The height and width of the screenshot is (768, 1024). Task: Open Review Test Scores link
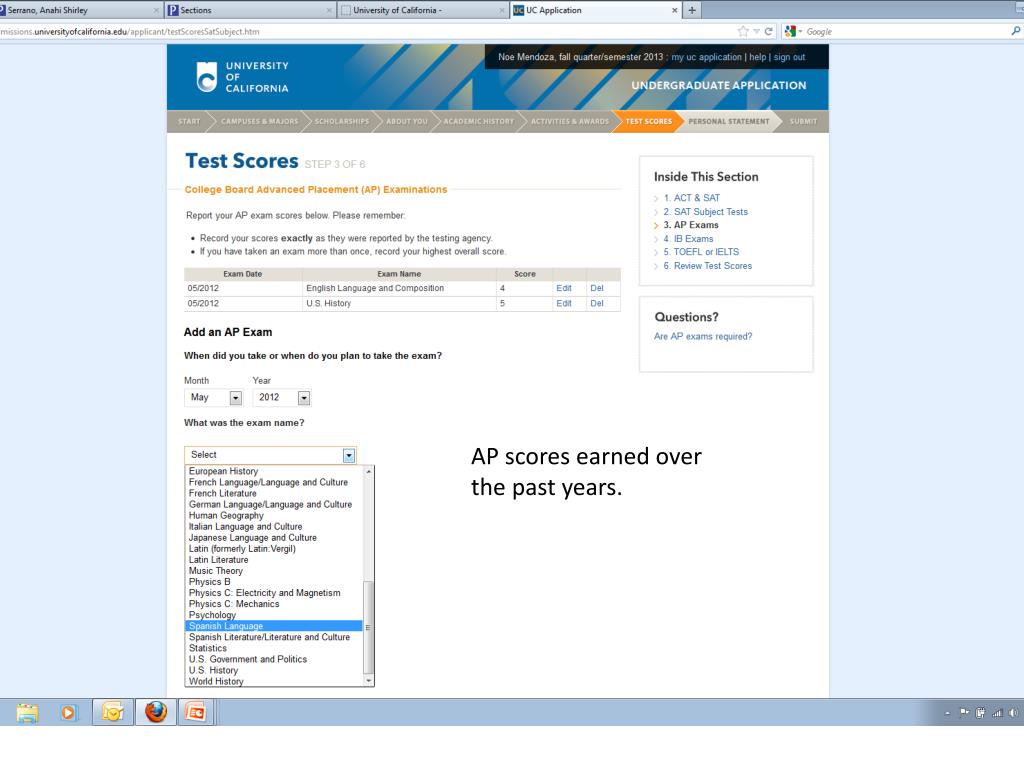[707, 266]
